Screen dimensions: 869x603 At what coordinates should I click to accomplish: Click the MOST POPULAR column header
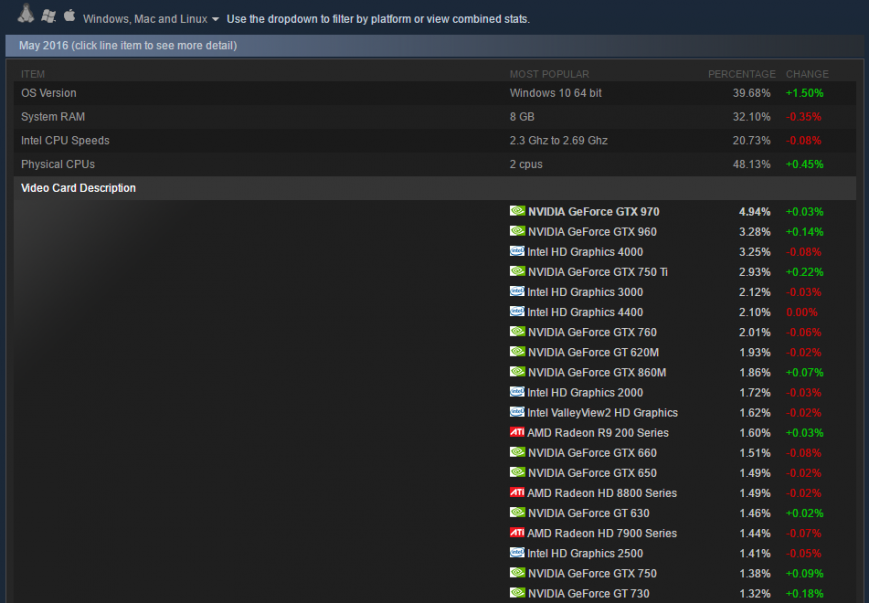tap(549, 74)
